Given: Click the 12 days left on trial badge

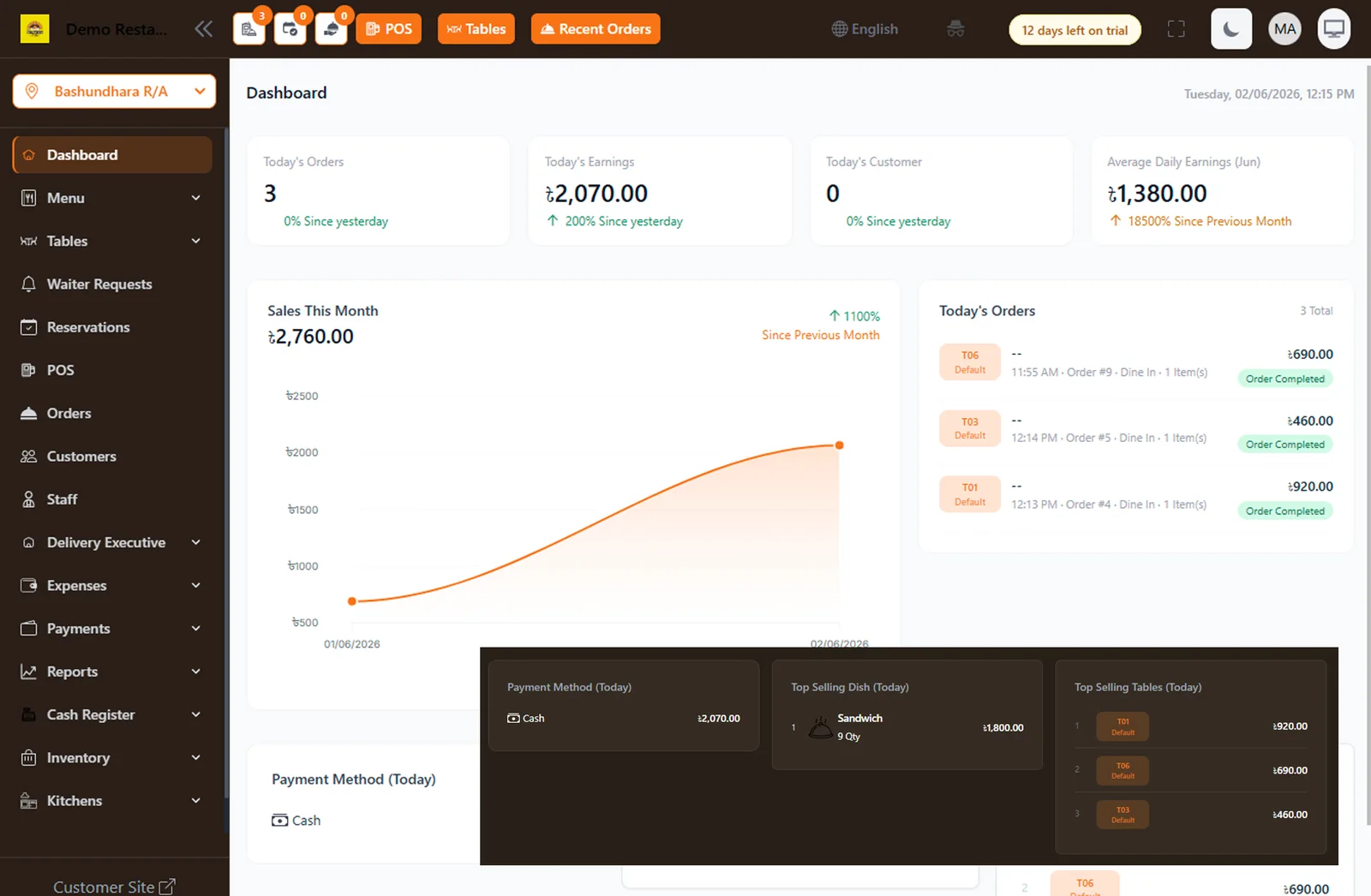Looking at the screenshot, I should [x=1075, y=30].
